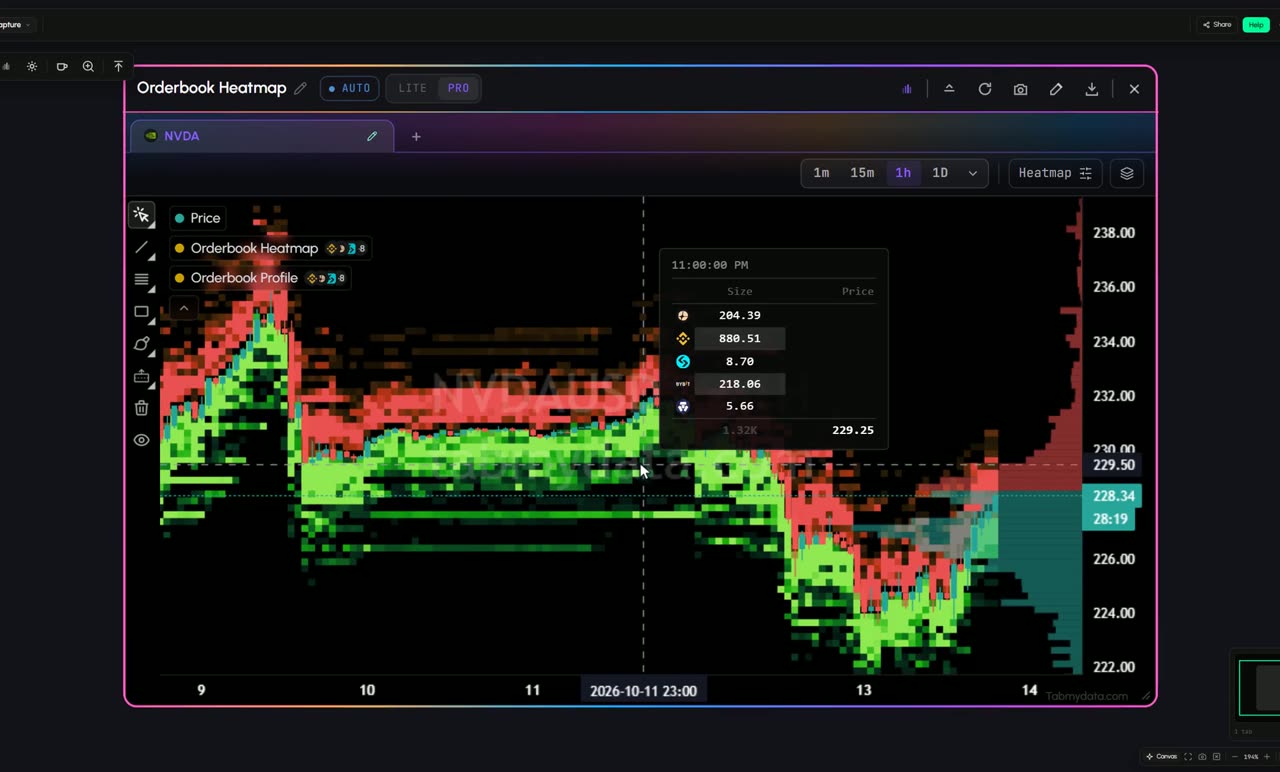Download the heatmap chart data
The height and width of the screenshot is (772, 1280).
pyautogui.click(x=1092, y=89)
